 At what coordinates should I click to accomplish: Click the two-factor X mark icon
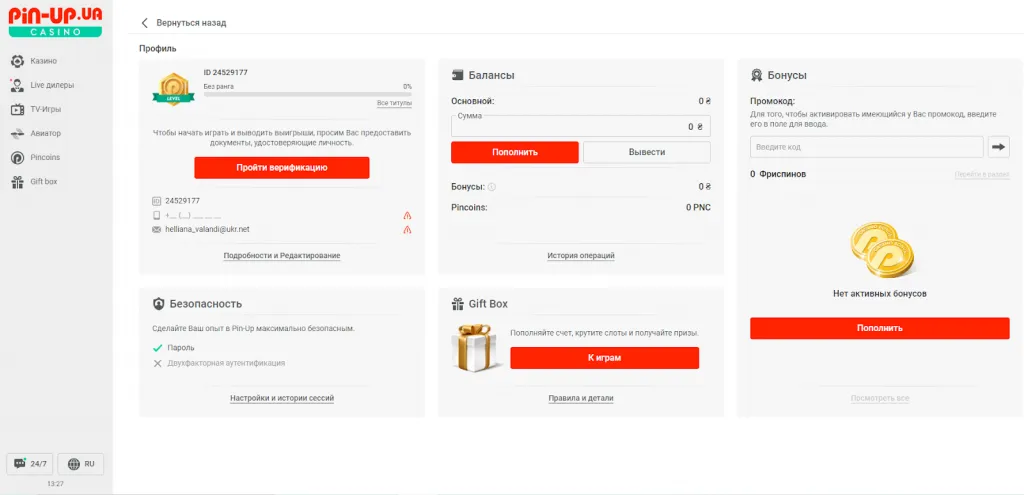[x=157, y=363]
